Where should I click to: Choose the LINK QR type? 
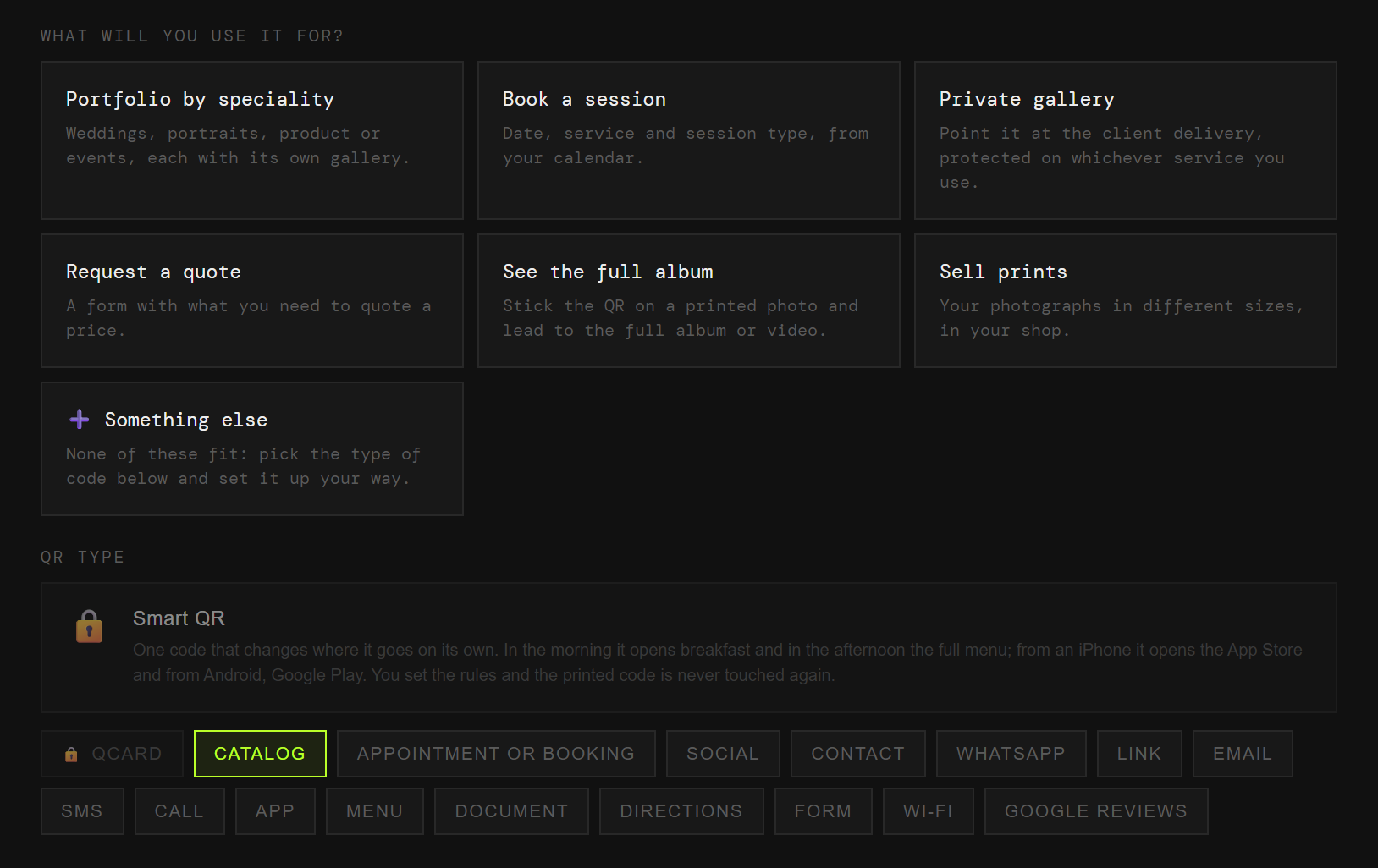coord(1139,754)
